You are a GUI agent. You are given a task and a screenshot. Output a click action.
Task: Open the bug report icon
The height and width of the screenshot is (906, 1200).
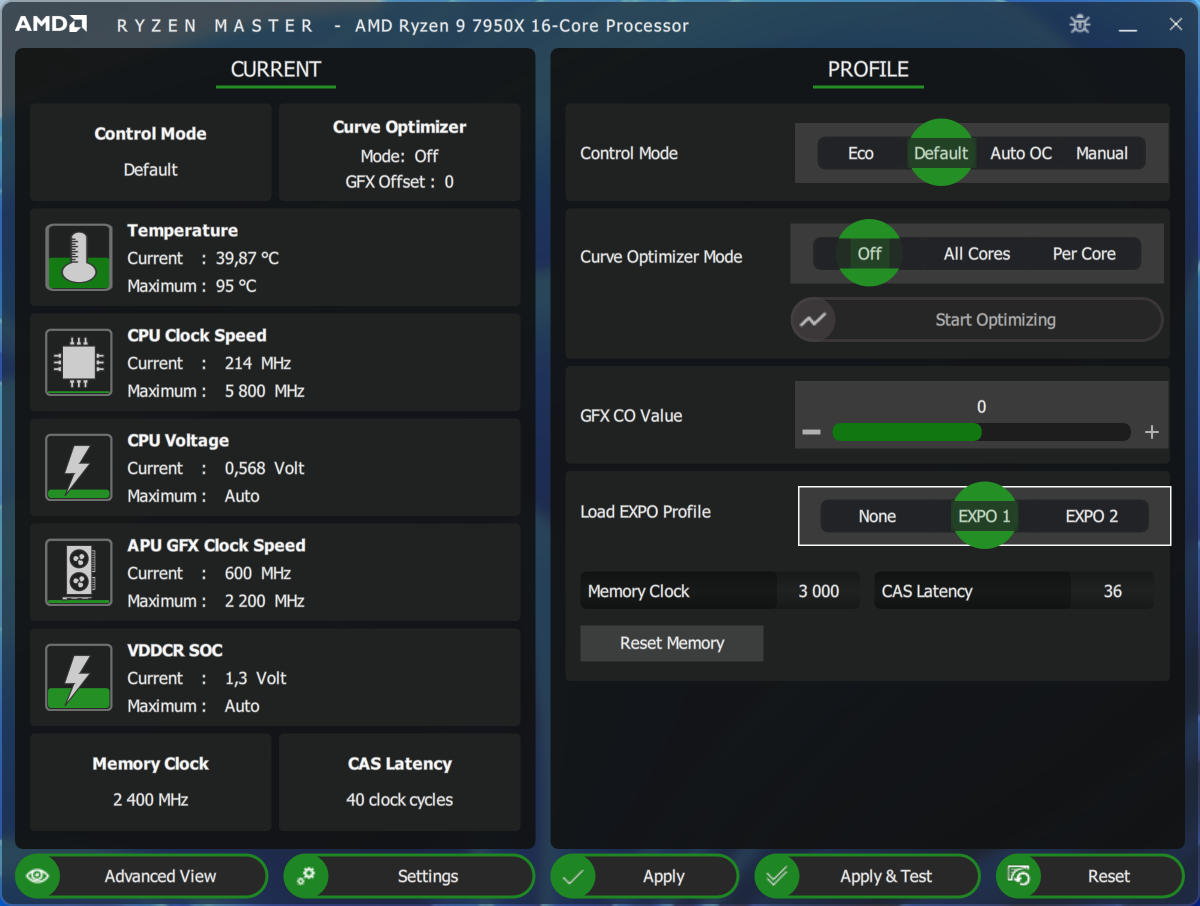click(x=1080, y=24)
